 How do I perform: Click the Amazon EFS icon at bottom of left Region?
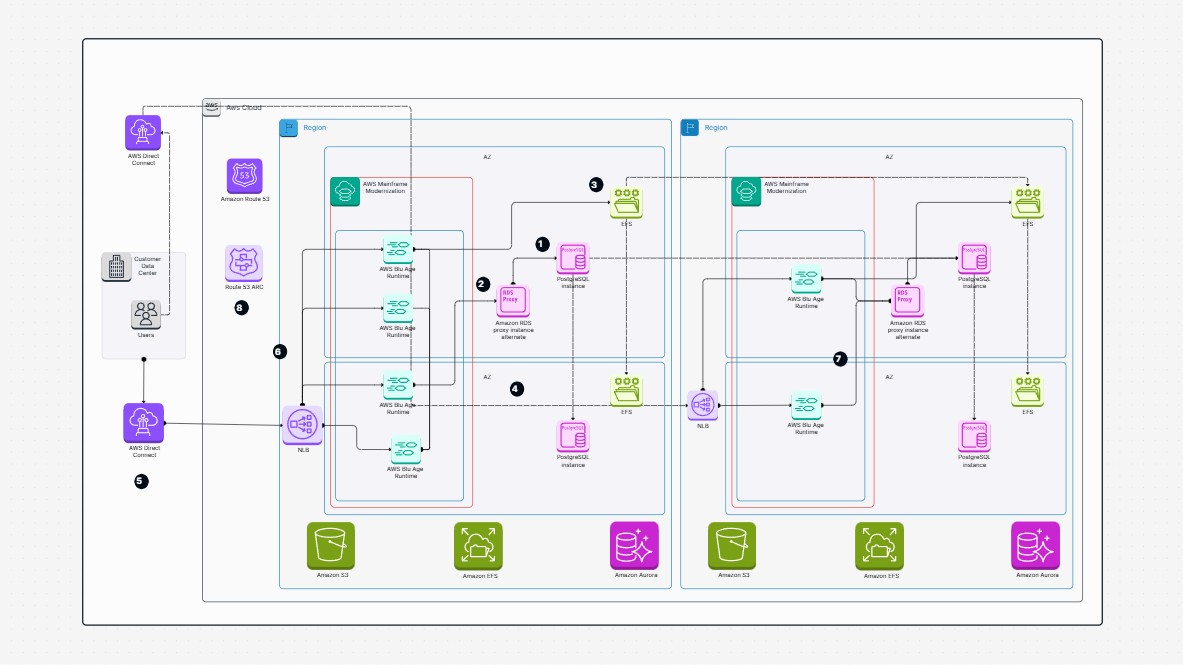click(478, 546)
